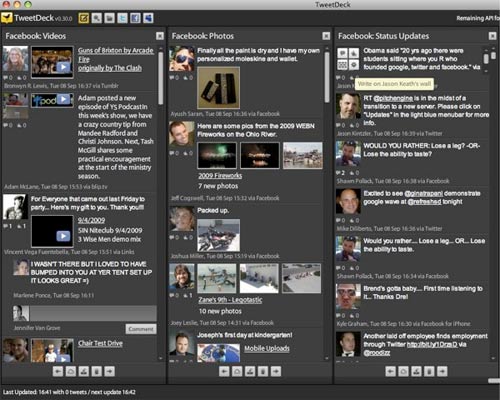Click like count on Zane's 9th post
500x400 pixels.
pos(188,295)
